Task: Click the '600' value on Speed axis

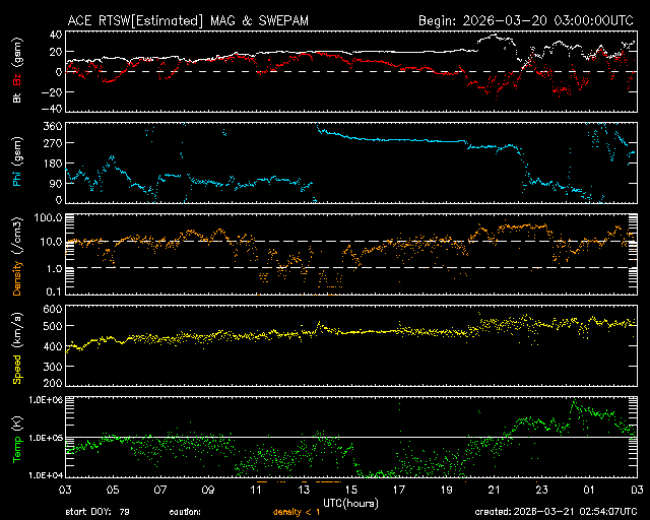Action: point(53,309)
